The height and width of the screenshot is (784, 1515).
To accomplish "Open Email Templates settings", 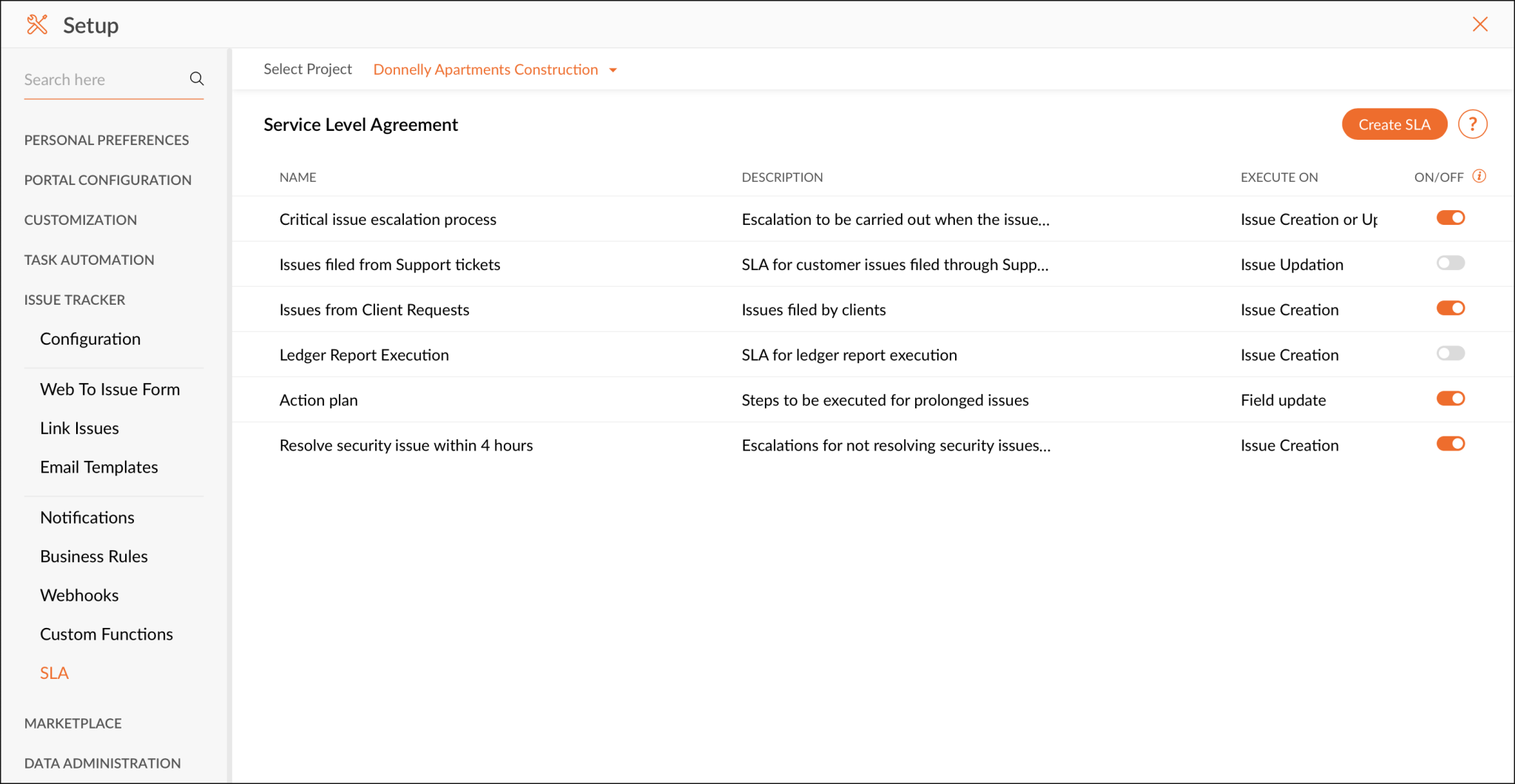I will coord(99,467).
